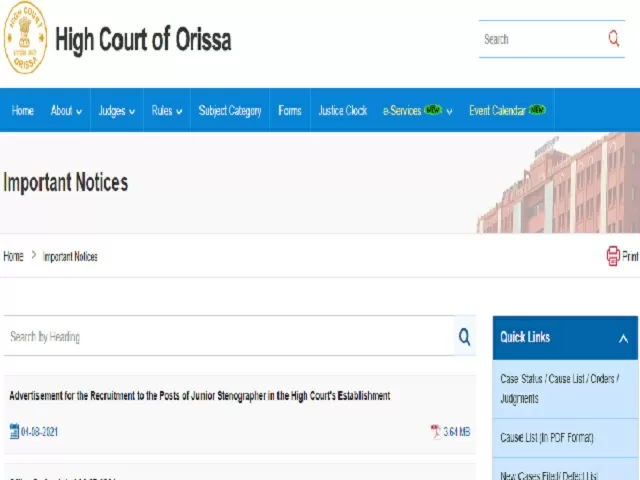Click the Important Notices breadcrumb link

tap(70, 257)
